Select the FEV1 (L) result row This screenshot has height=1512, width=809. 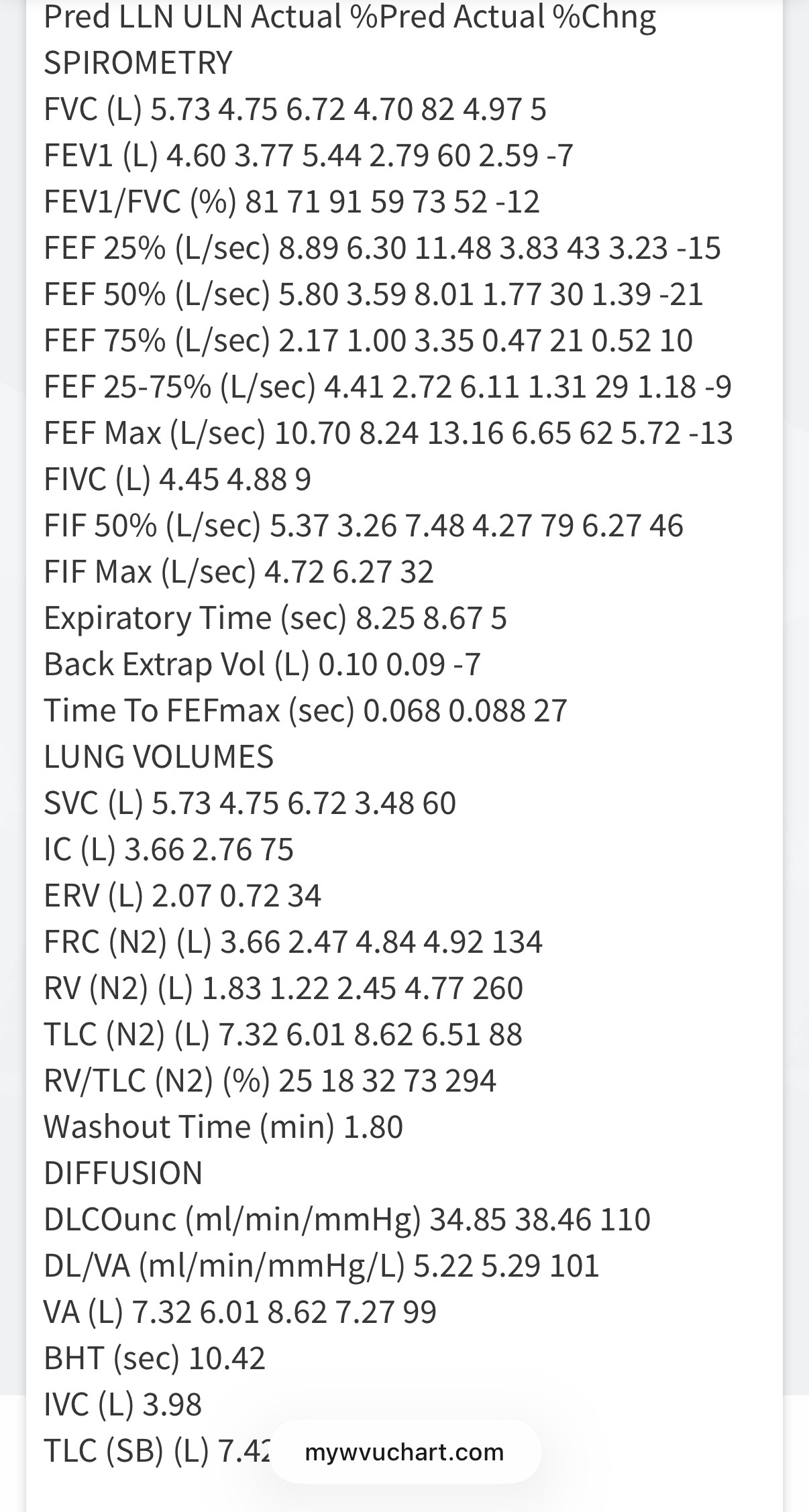(x=308, y=156)
